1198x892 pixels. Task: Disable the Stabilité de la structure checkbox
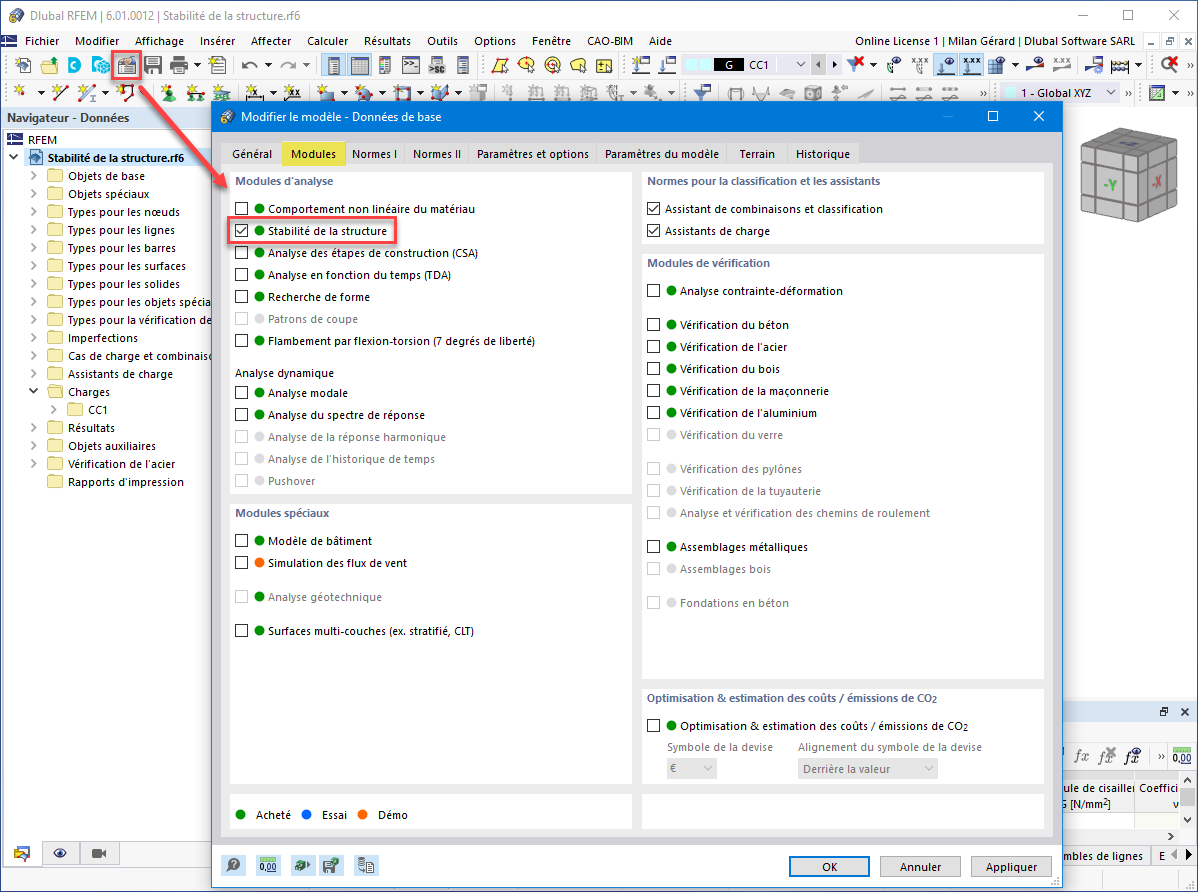[241, 230]
